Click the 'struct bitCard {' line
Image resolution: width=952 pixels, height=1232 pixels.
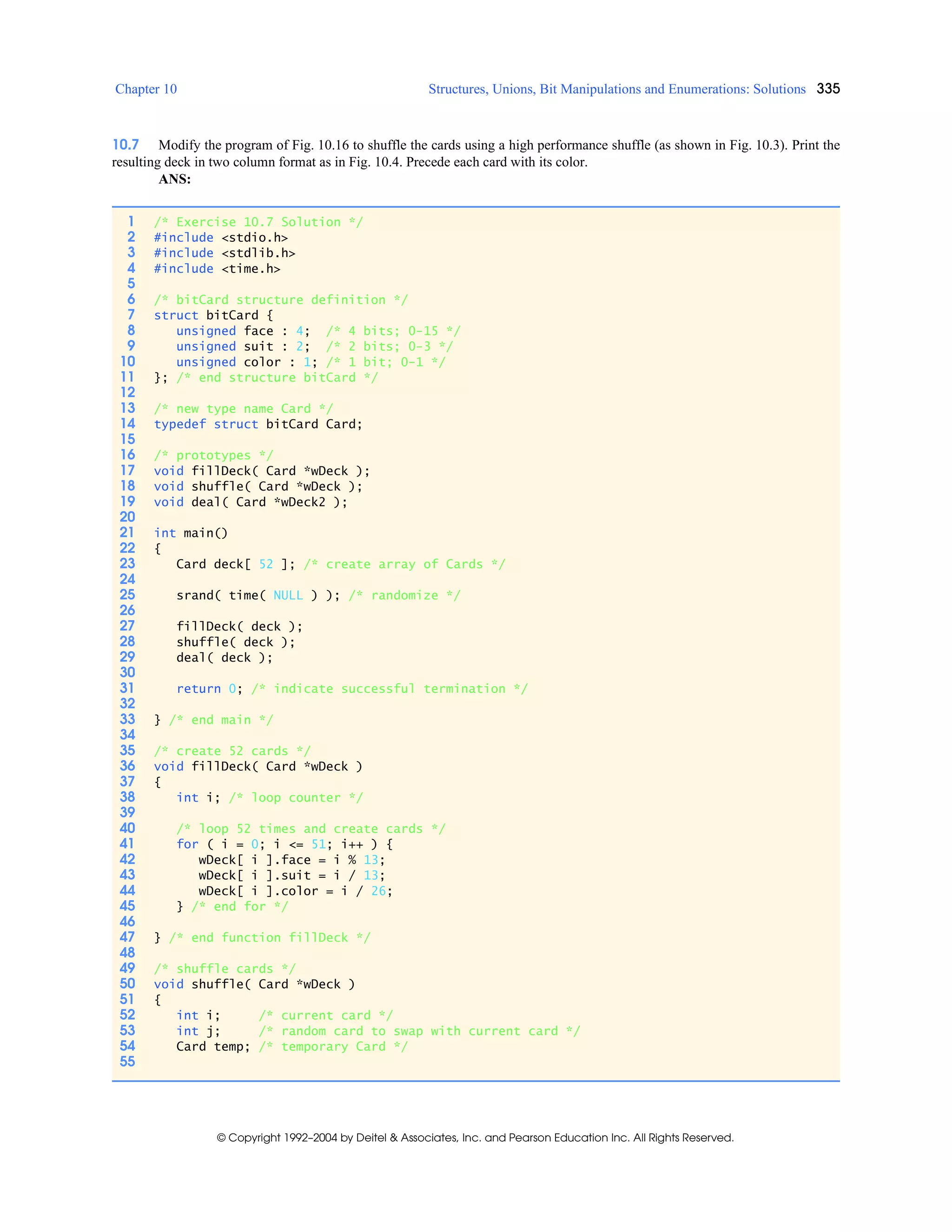coord(213,315)
